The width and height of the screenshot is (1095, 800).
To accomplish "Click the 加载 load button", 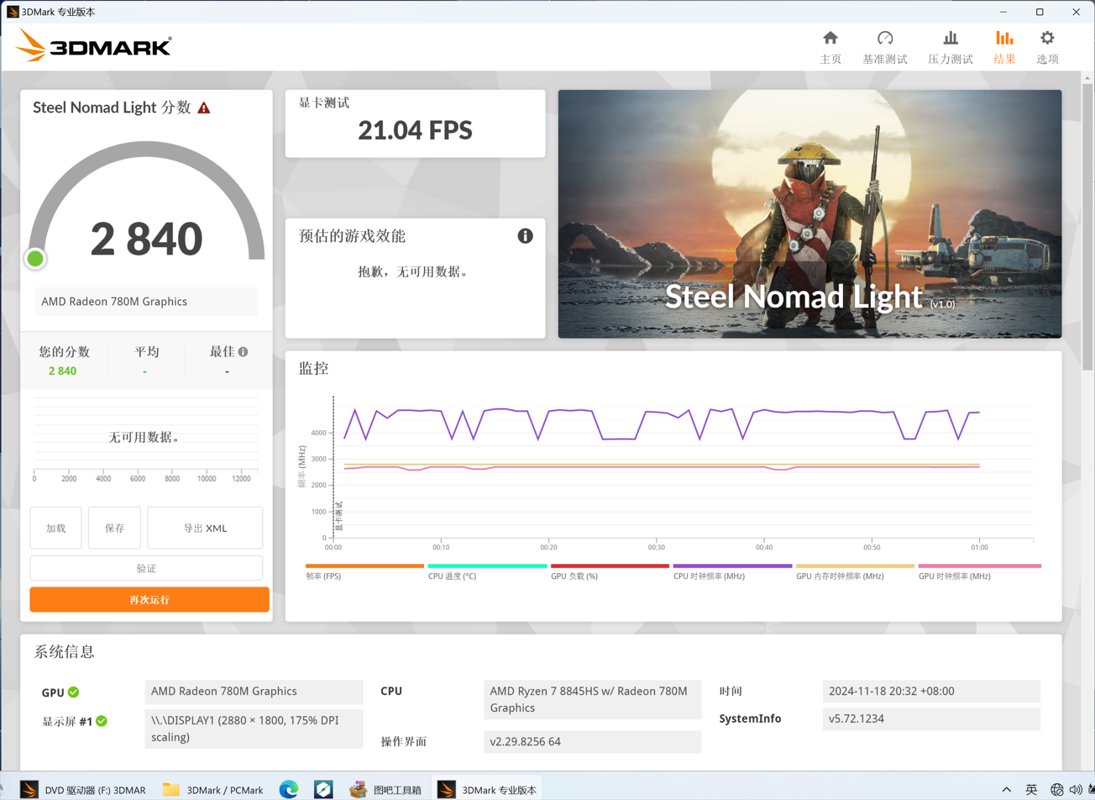I will (56, 528).
